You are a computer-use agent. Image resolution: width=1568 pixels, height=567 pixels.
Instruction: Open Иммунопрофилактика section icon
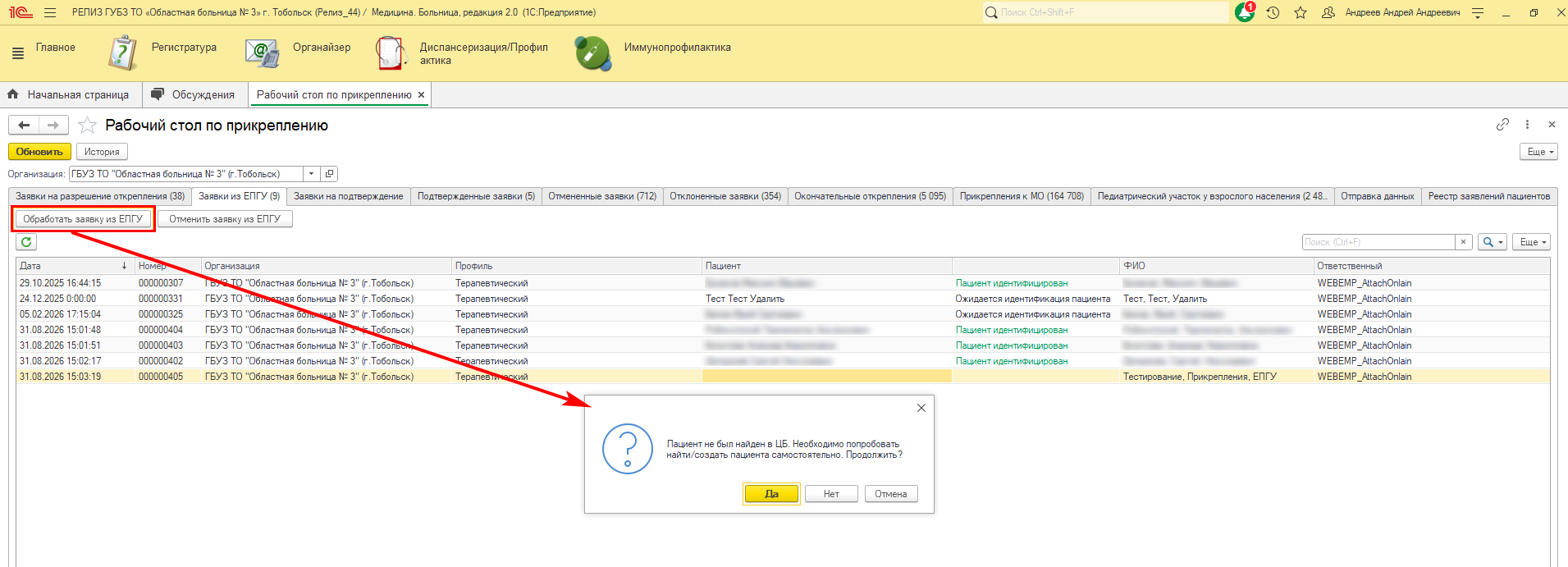[592, 53]
